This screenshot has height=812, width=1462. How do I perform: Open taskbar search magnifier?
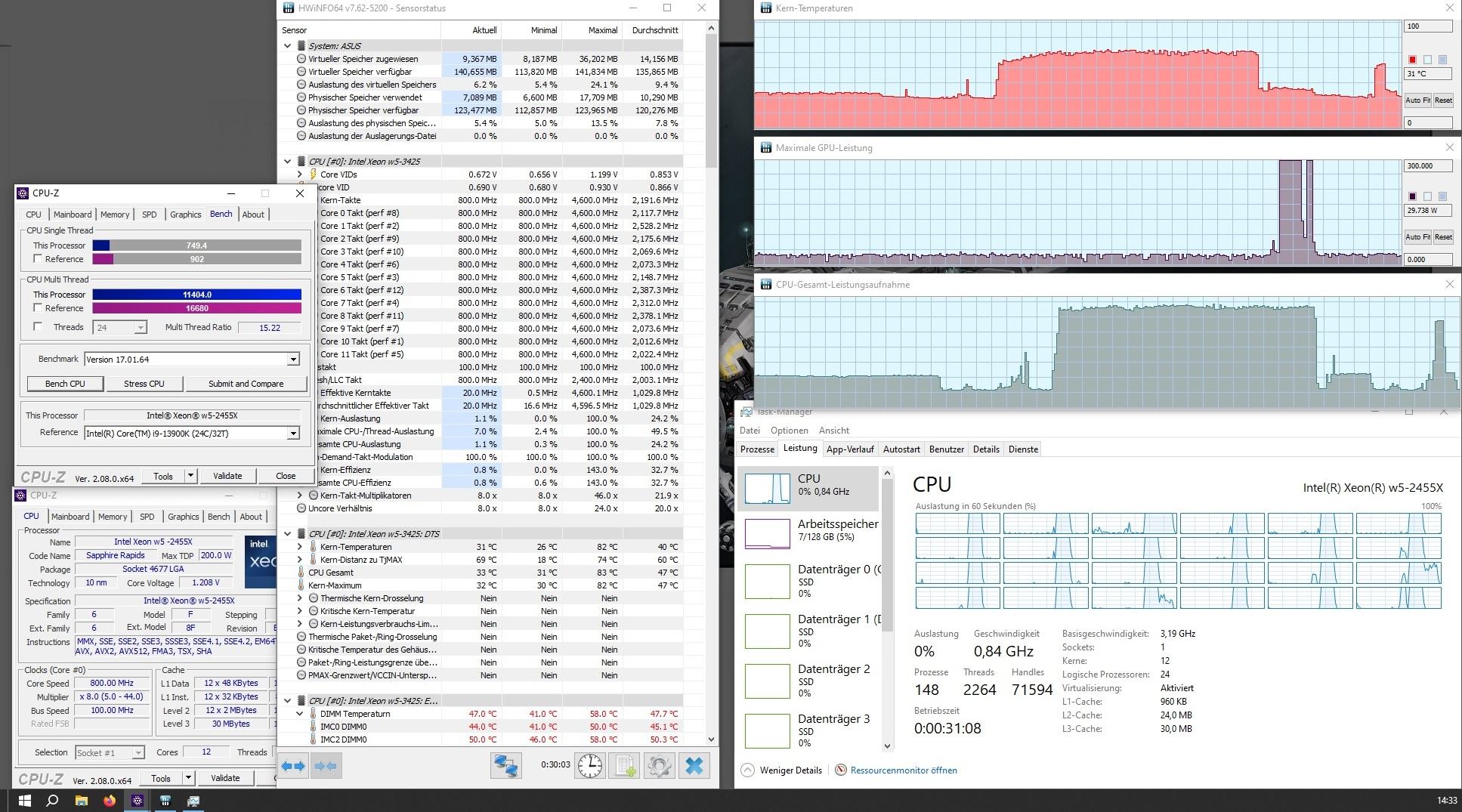click(52, 800)
